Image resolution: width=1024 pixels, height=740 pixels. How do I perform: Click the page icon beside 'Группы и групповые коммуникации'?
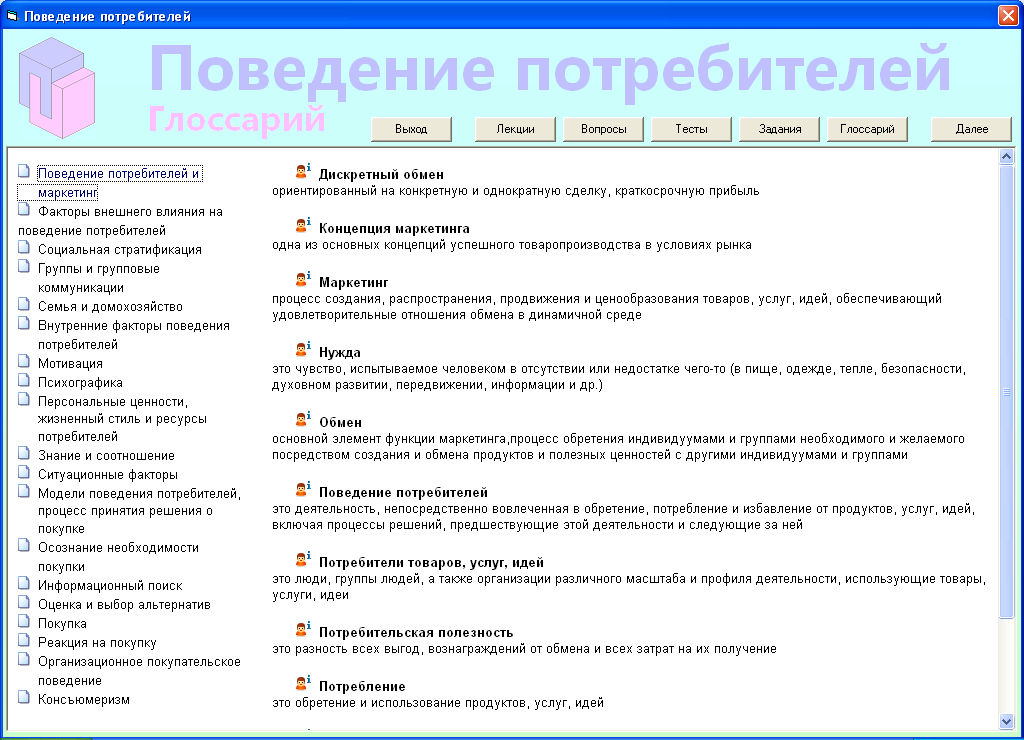tap(24, 266)
